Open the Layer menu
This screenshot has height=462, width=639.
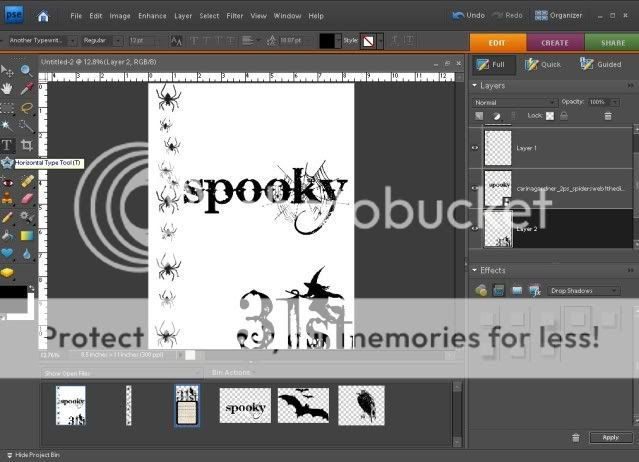pyautogui.click(x=183, y=16)
